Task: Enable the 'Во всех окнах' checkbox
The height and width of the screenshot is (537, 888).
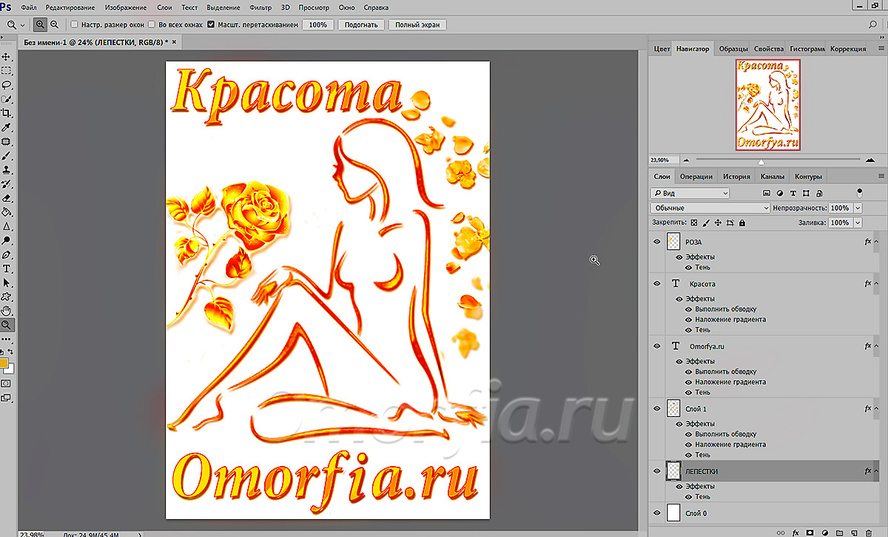Action: (x=152, y=25)
